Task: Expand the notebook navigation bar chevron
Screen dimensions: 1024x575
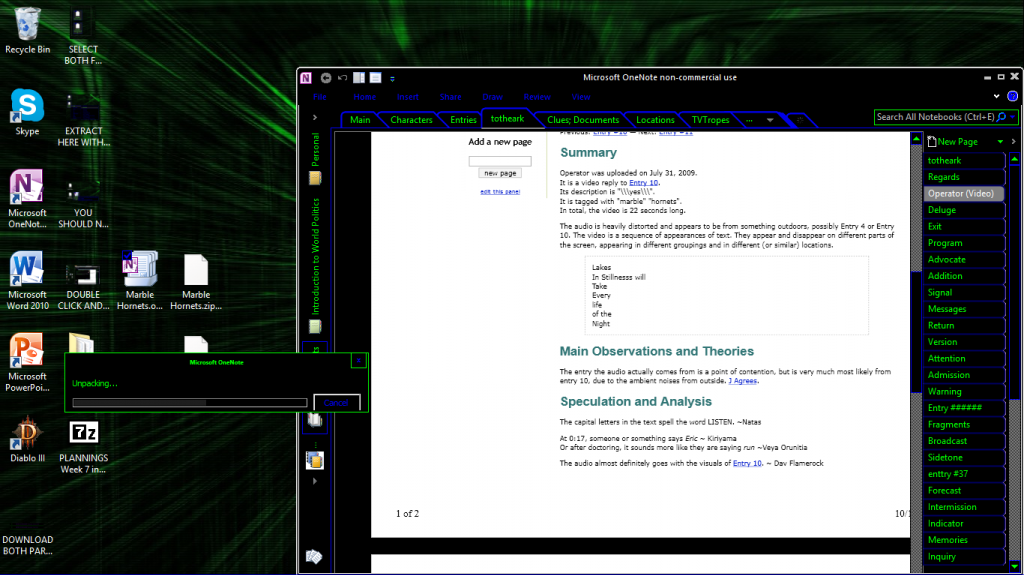Action: pos(314,118)
